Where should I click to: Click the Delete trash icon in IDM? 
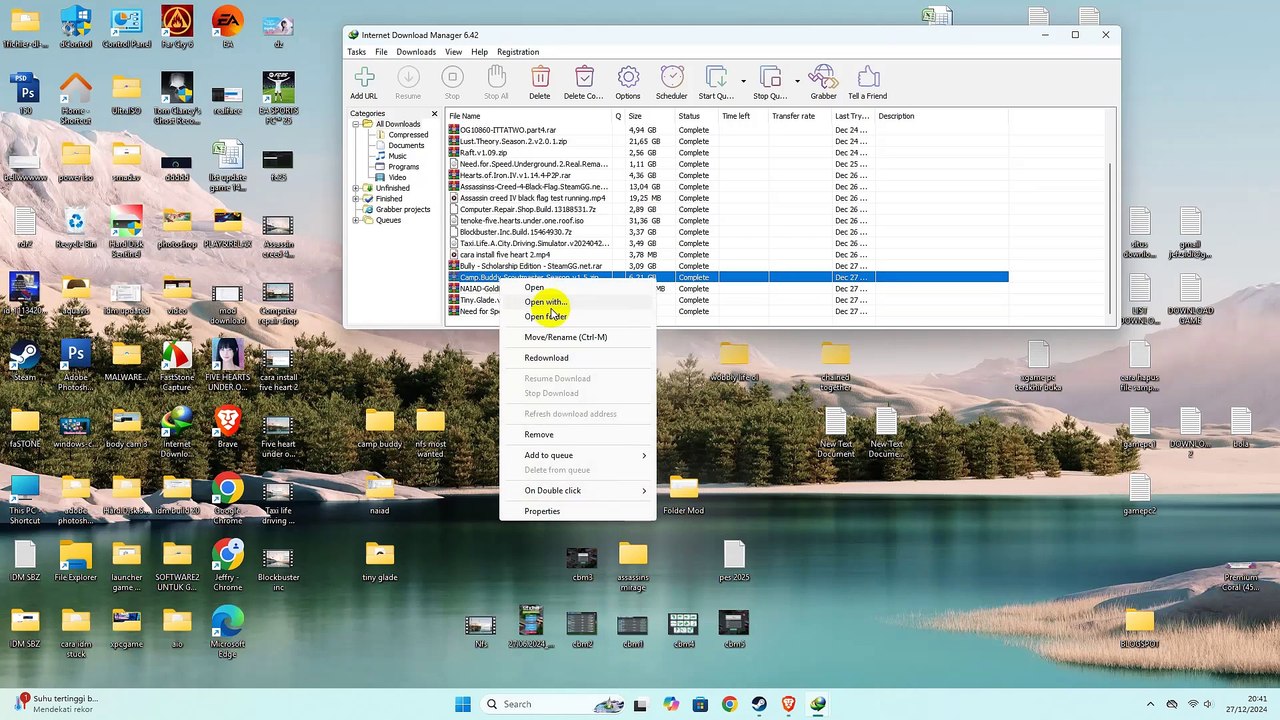click(540, 83)
